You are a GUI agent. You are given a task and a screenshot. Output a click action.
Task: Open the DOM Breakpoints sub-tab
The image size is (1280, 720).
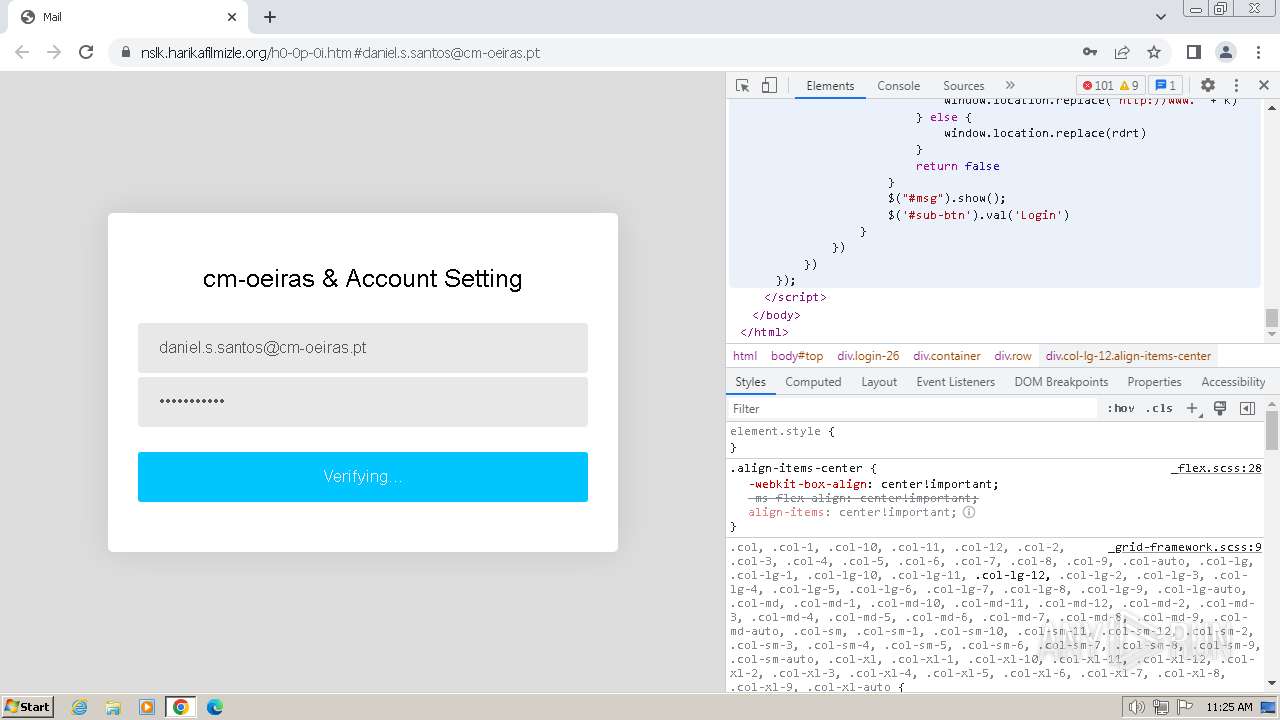pos(1061,382)
